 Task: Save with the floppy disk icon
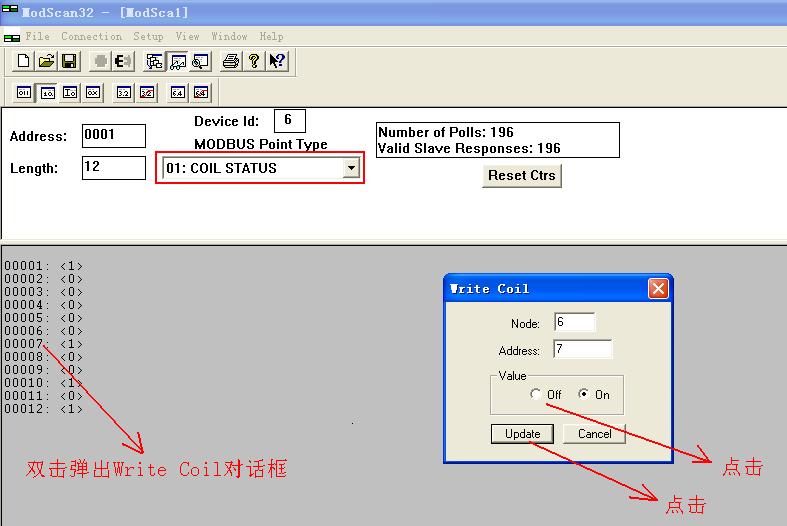(69, 61)
